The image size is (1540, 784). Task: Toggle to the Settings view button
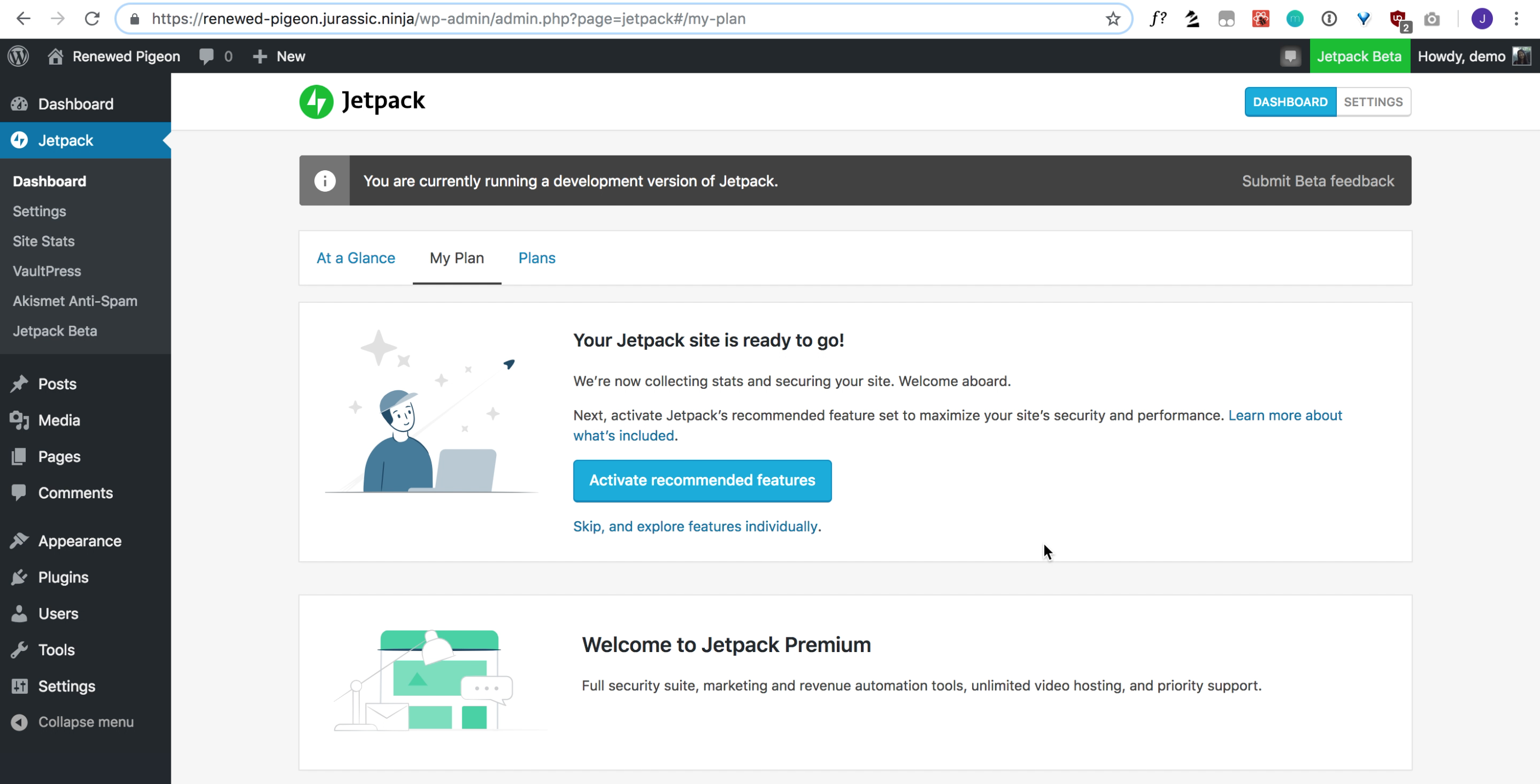(1372, 102)
